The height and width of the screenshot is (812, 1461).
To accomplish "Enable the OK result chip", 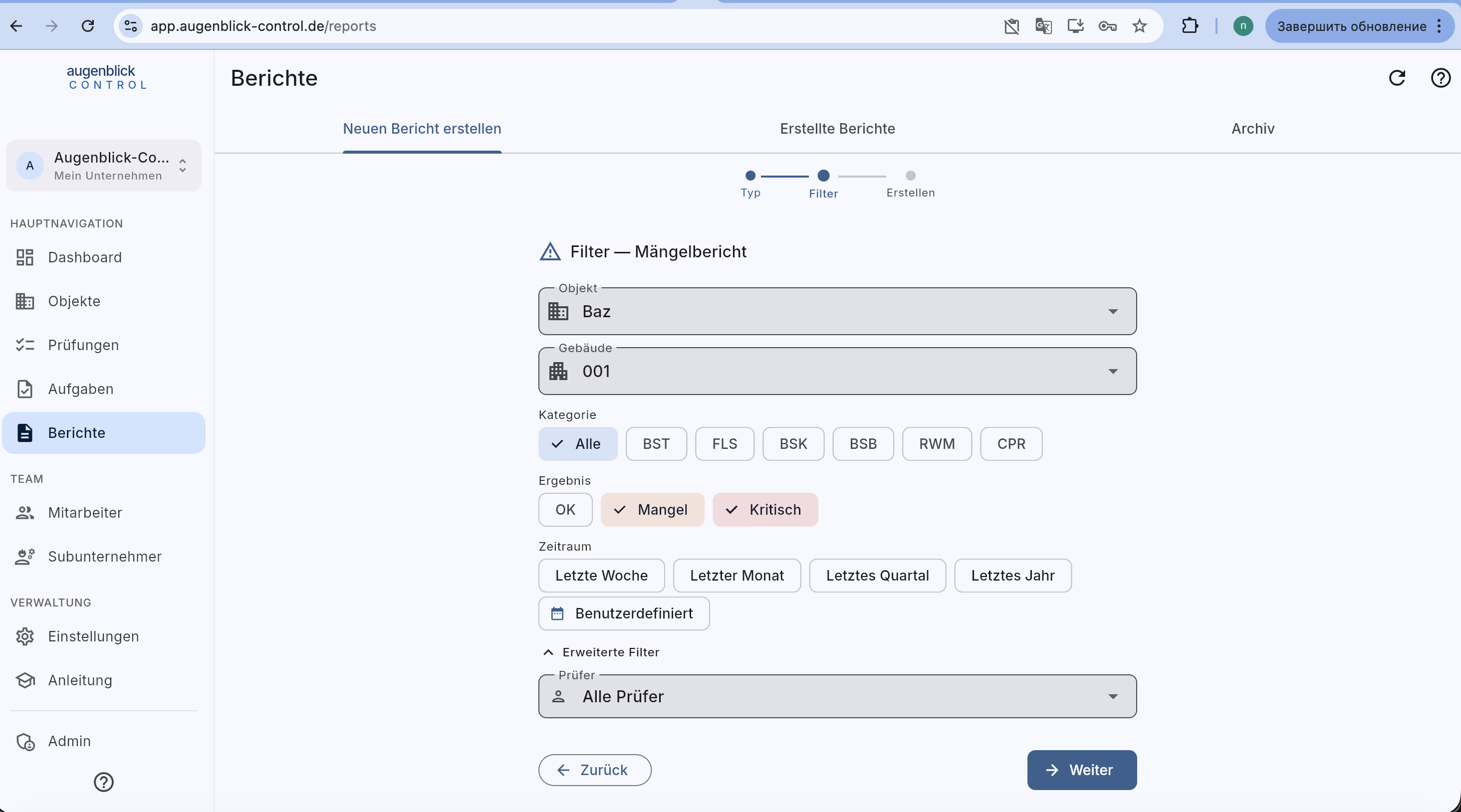I will pos(565,510).
